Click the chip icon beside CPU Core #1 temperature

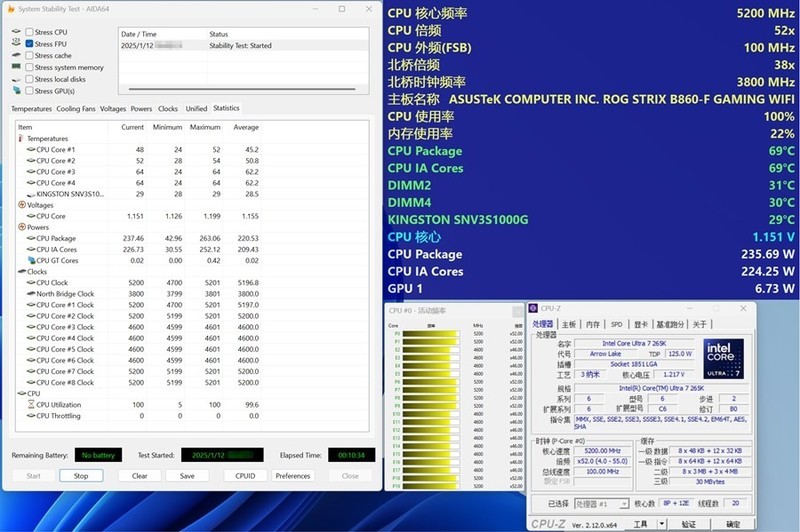[x=31, y=149]
